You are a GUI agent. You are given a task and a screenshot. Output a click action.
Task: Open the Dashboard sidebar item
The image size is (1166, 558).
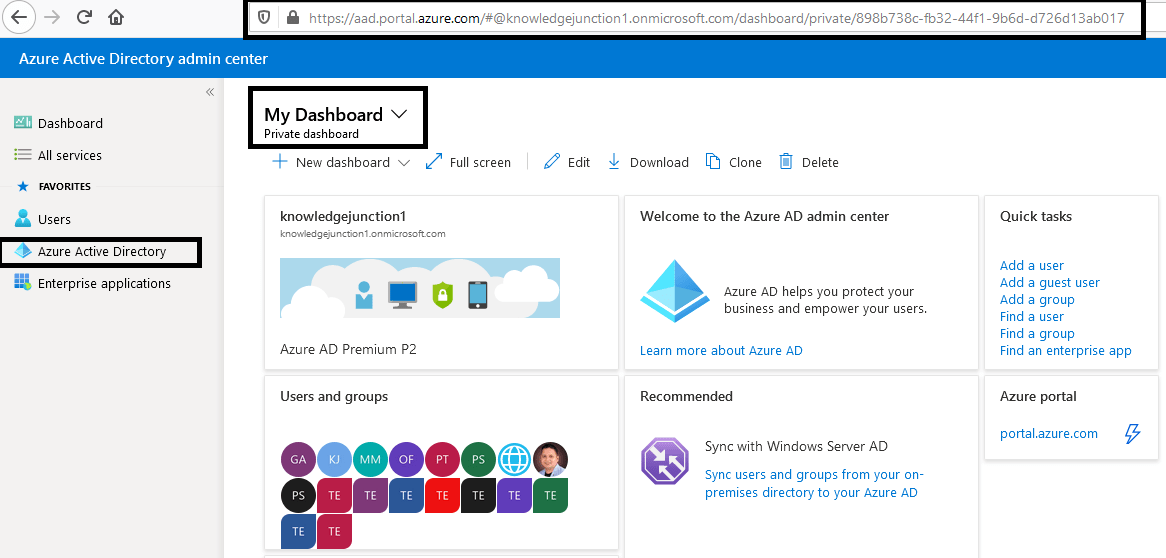point(59,123)
